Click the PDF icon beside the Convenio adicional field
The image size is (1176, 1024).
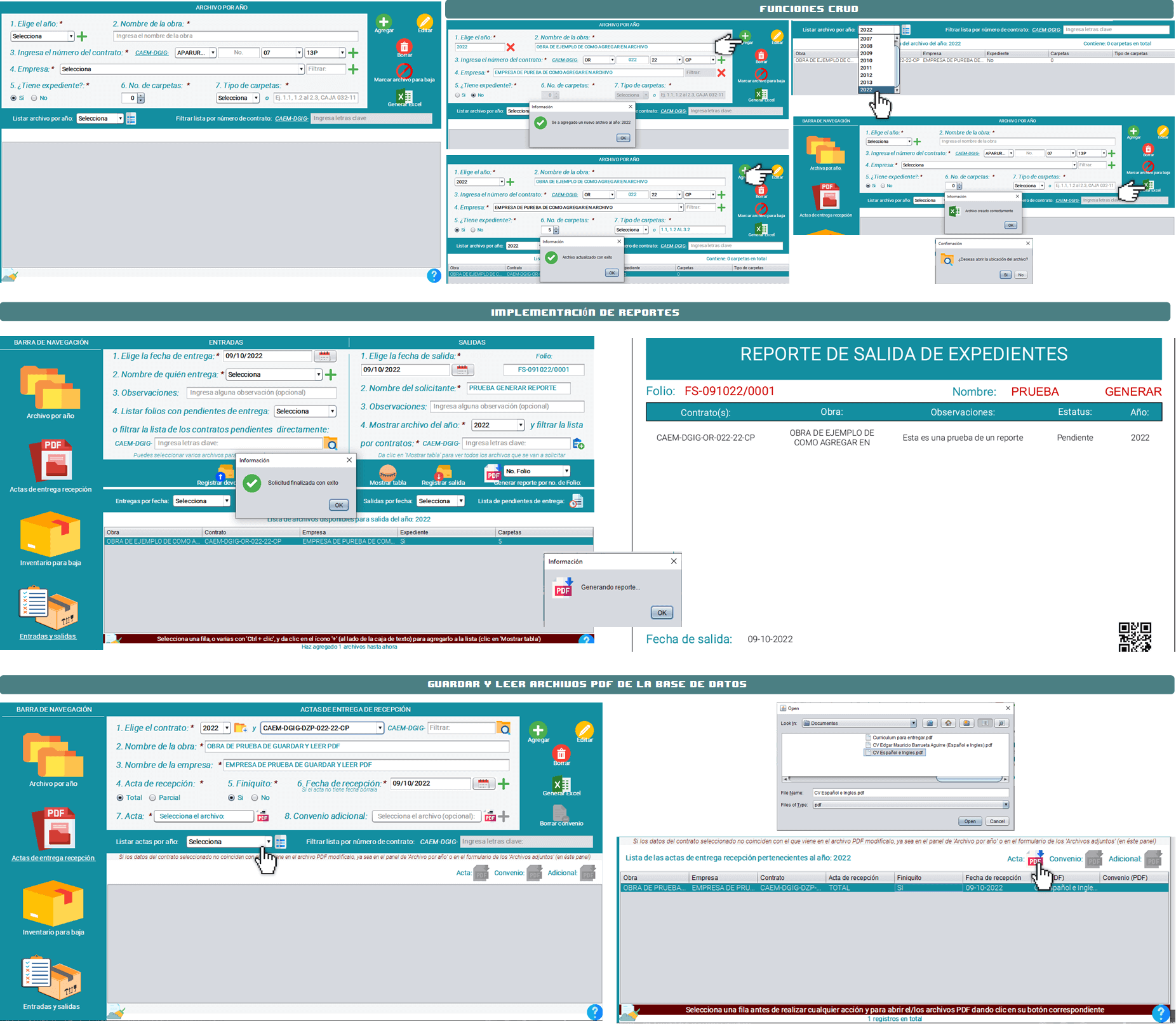pos(490,816)
